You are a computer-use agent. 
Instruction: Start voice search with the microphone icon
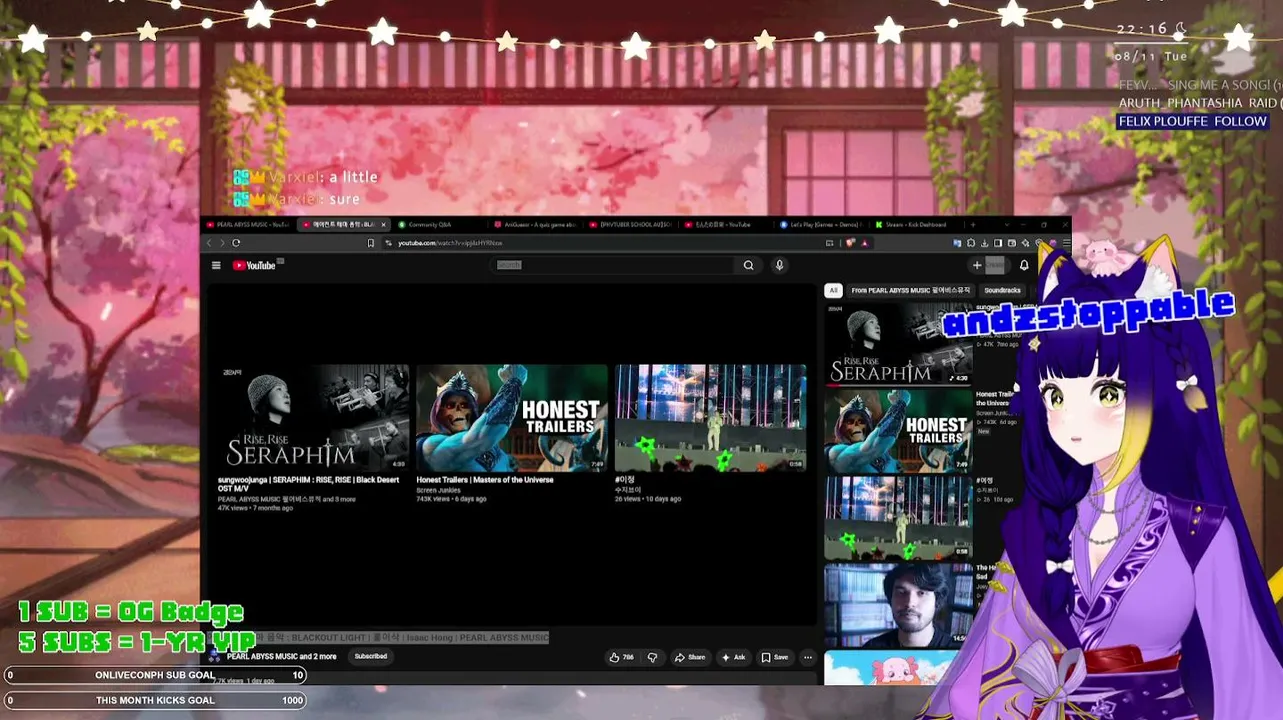click(779, 265)
